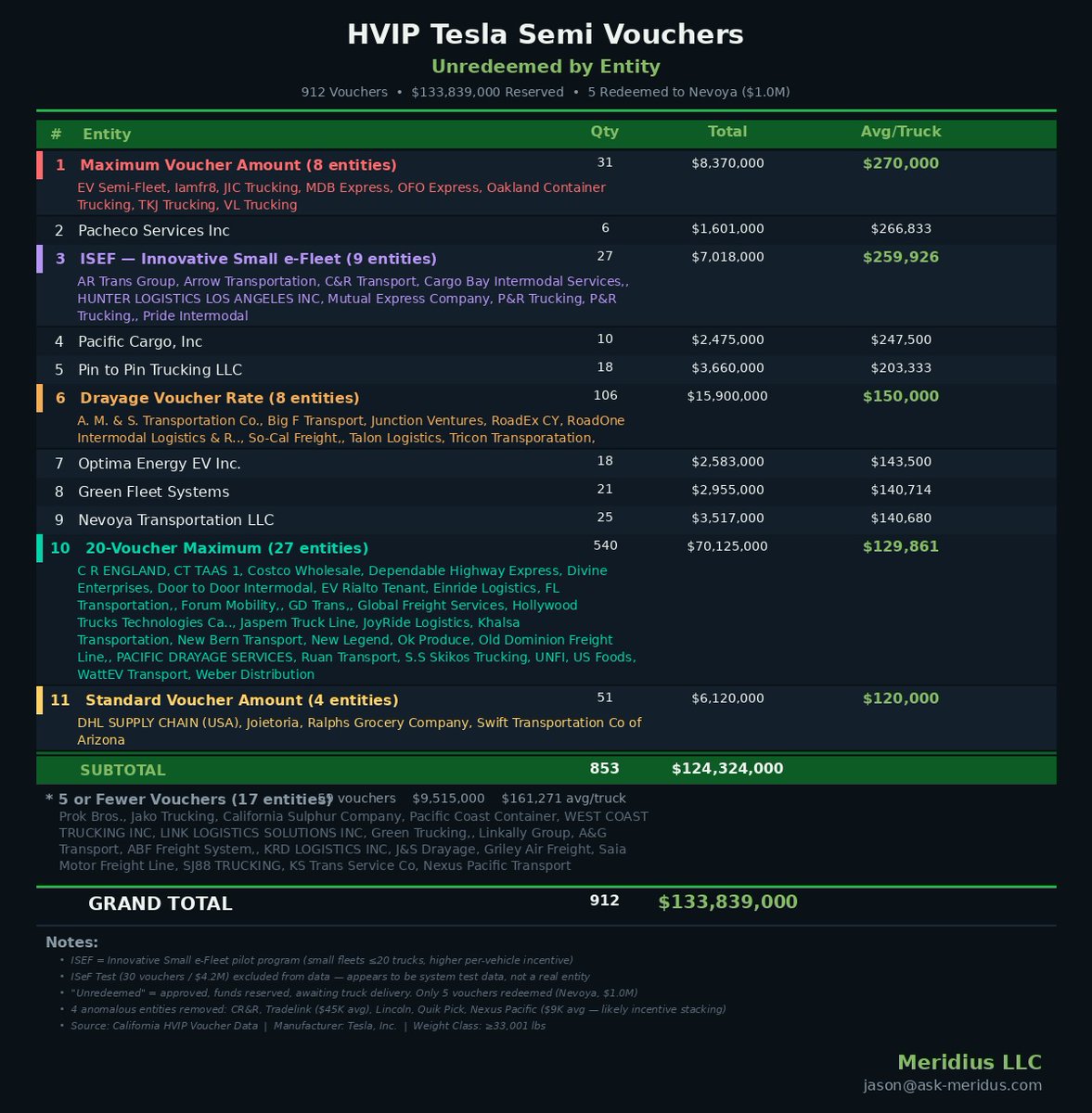Click quantity 540 in 20-Voucher row
The image size is (1092, 1113).
click(x=605, y=545)
